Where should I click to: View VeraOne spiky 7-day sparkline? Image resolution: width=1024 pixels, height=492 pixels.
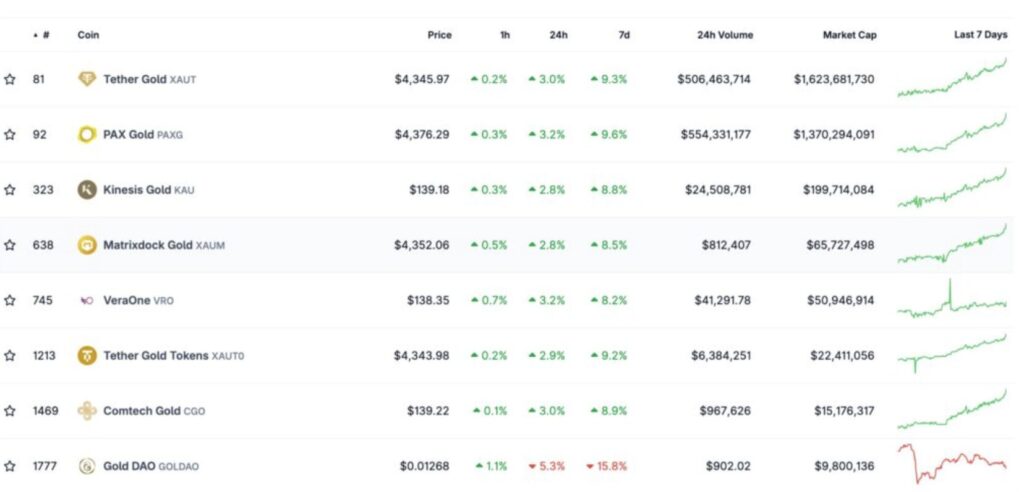(x=952, y=299)
